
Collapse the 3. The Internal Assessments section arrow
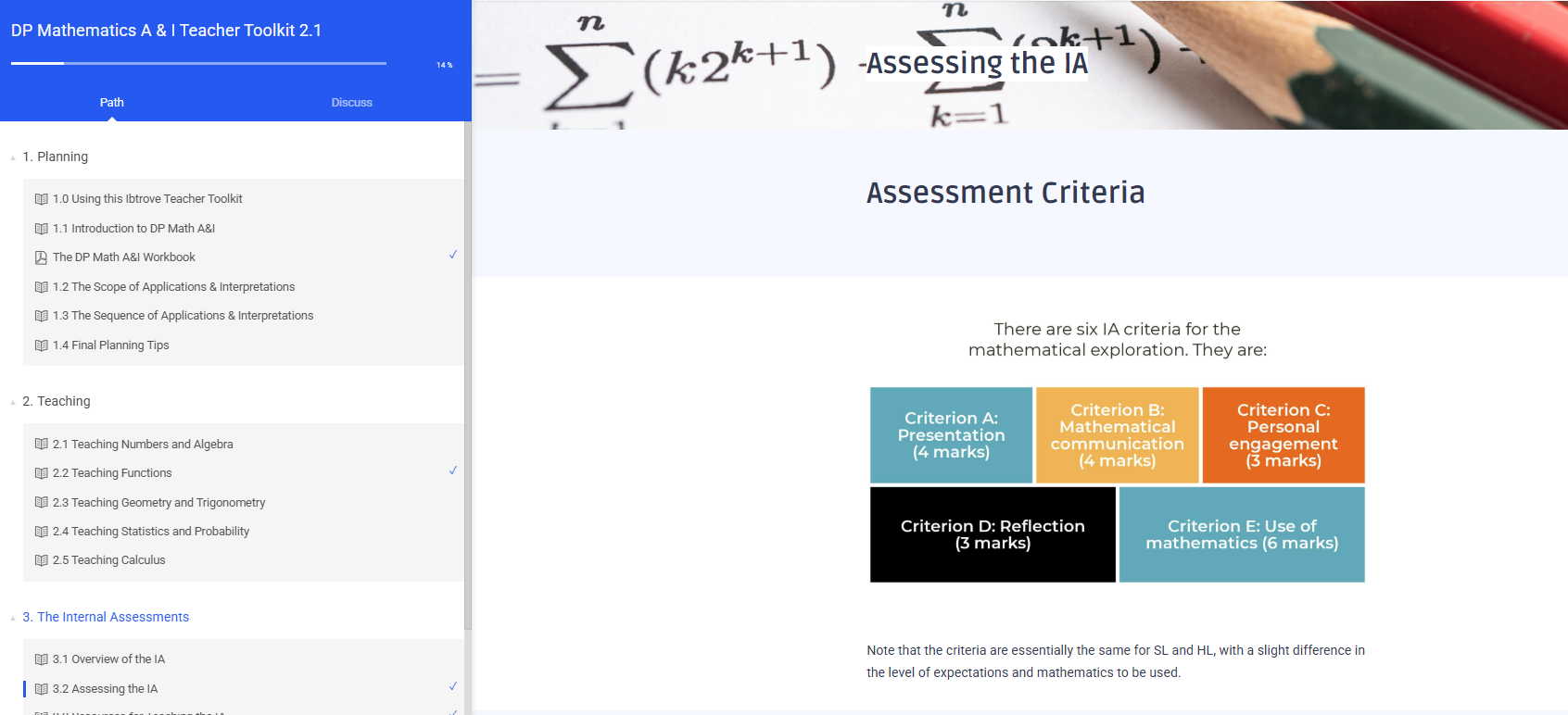pyautogui.click(x=13, y=618)
